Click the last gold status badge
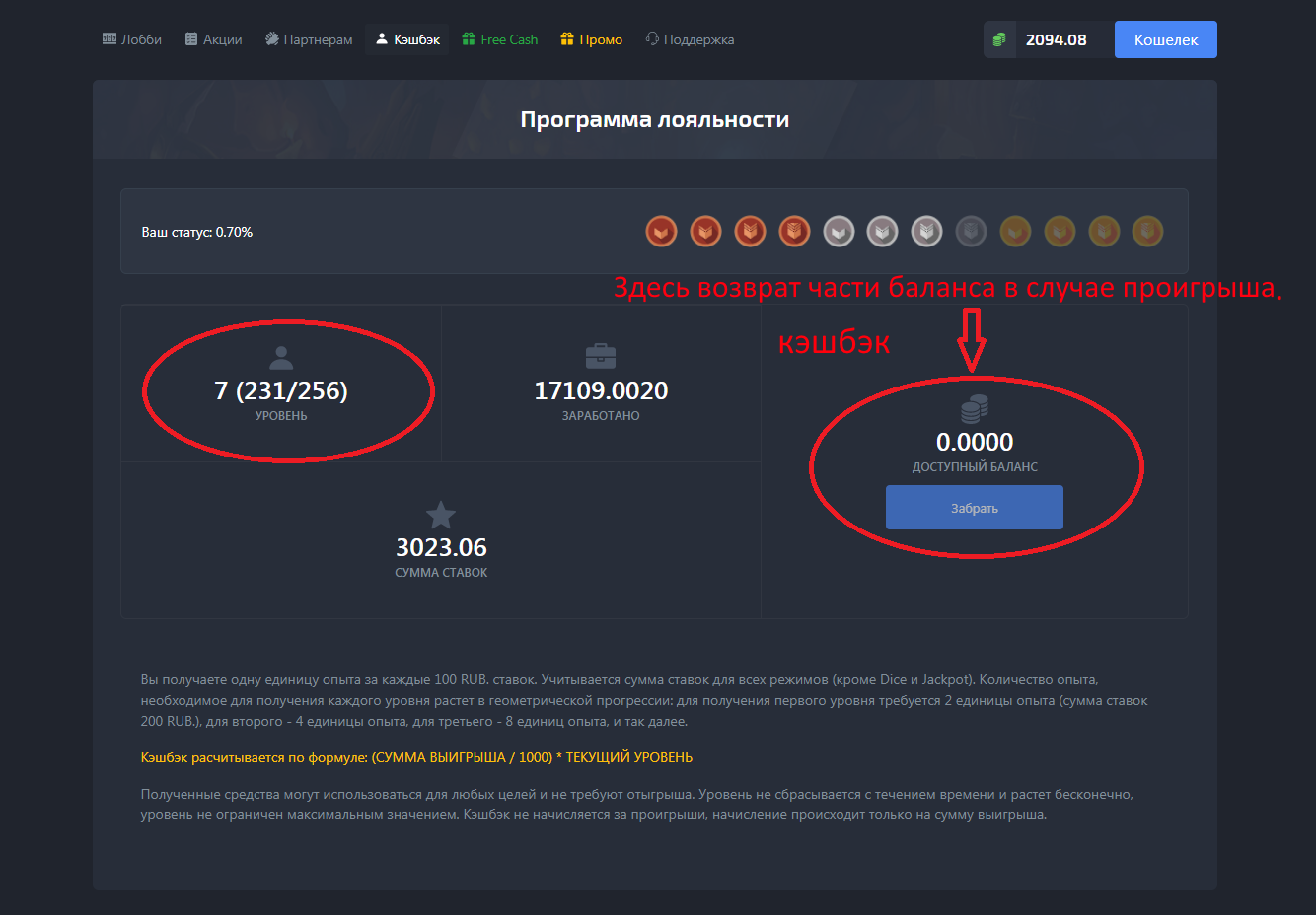 pos(1147,232)
